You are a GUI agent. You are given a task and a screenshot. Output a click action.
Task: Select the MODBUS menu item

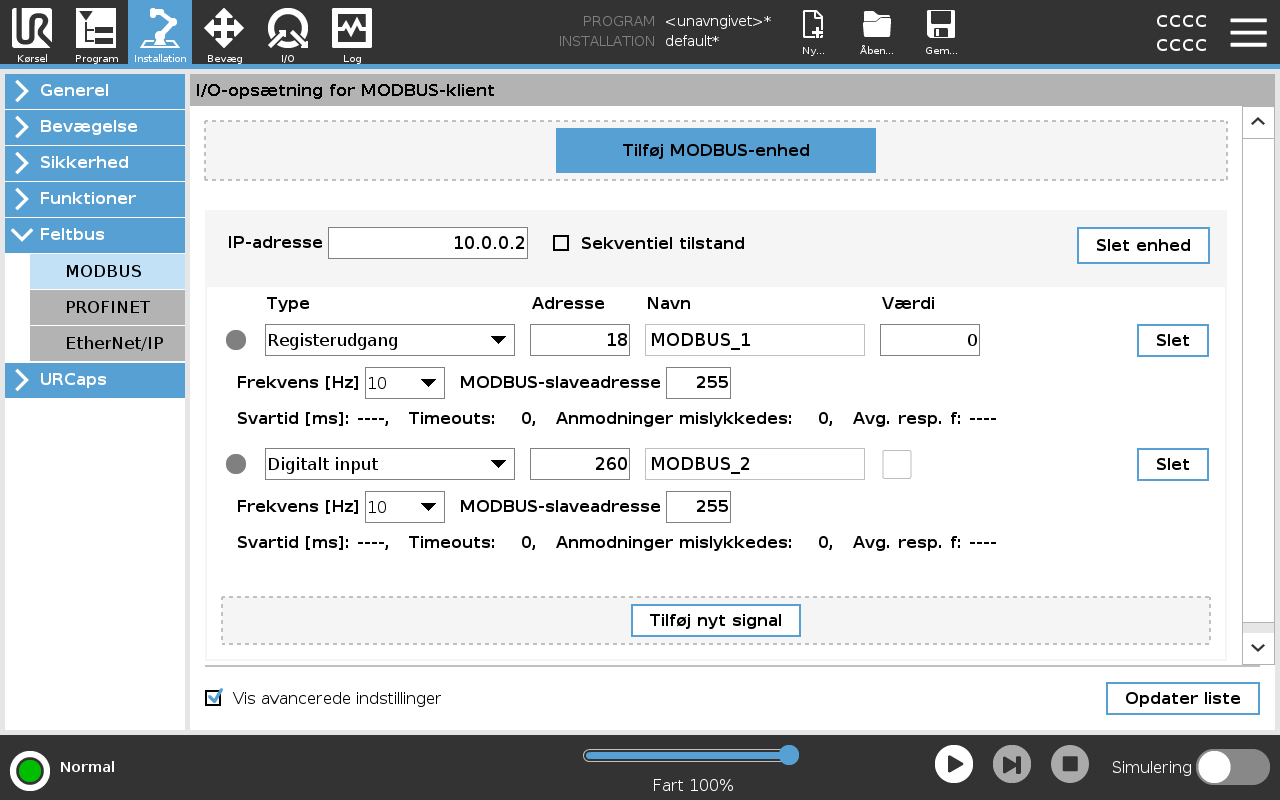(107, 271)
